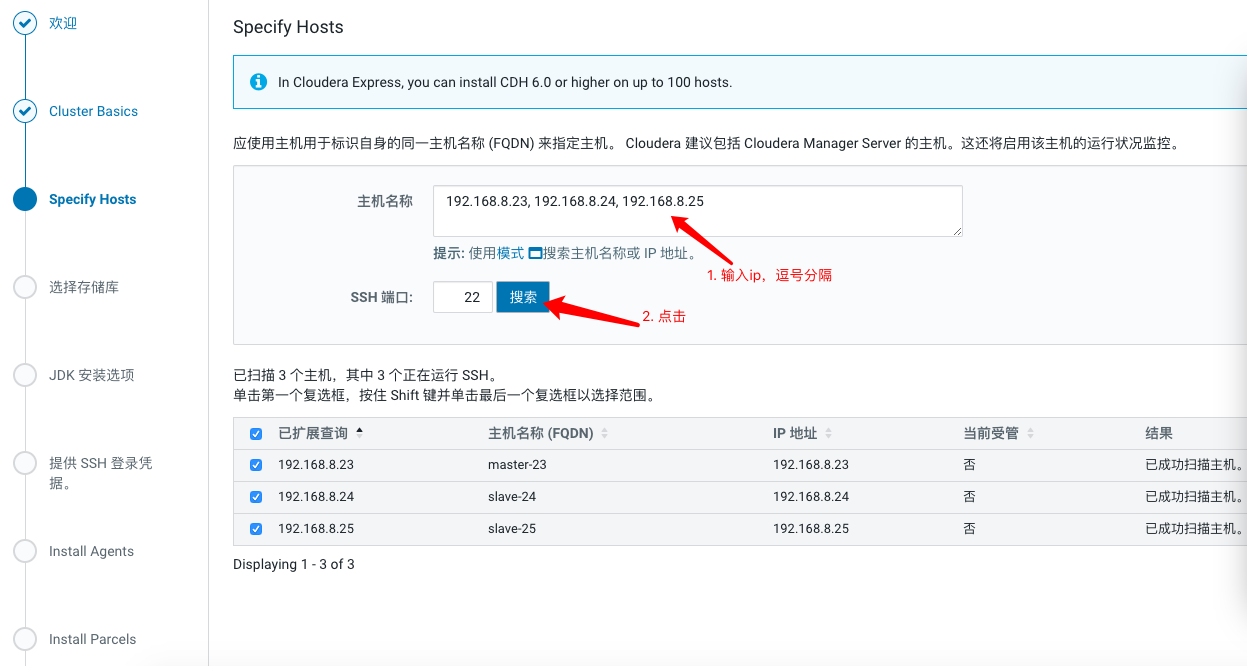Click the Cluster Basics checkmark circle
The width and height of the screenshot is (1247, 666).
[x=25, y=111]
